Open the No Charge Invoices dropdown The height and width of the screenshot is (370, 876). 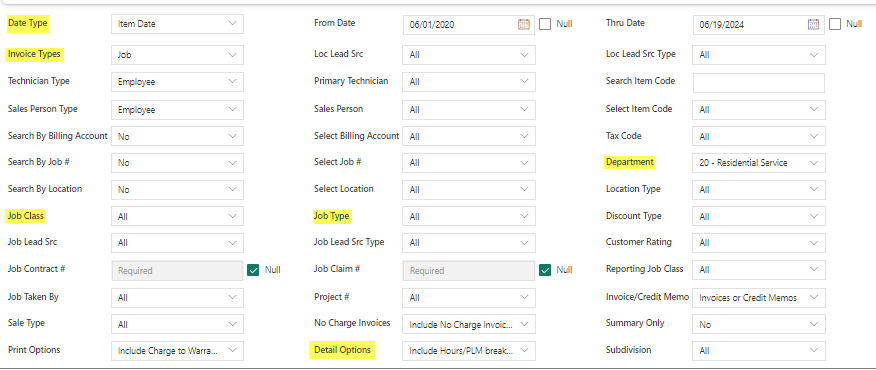(469, 324)
